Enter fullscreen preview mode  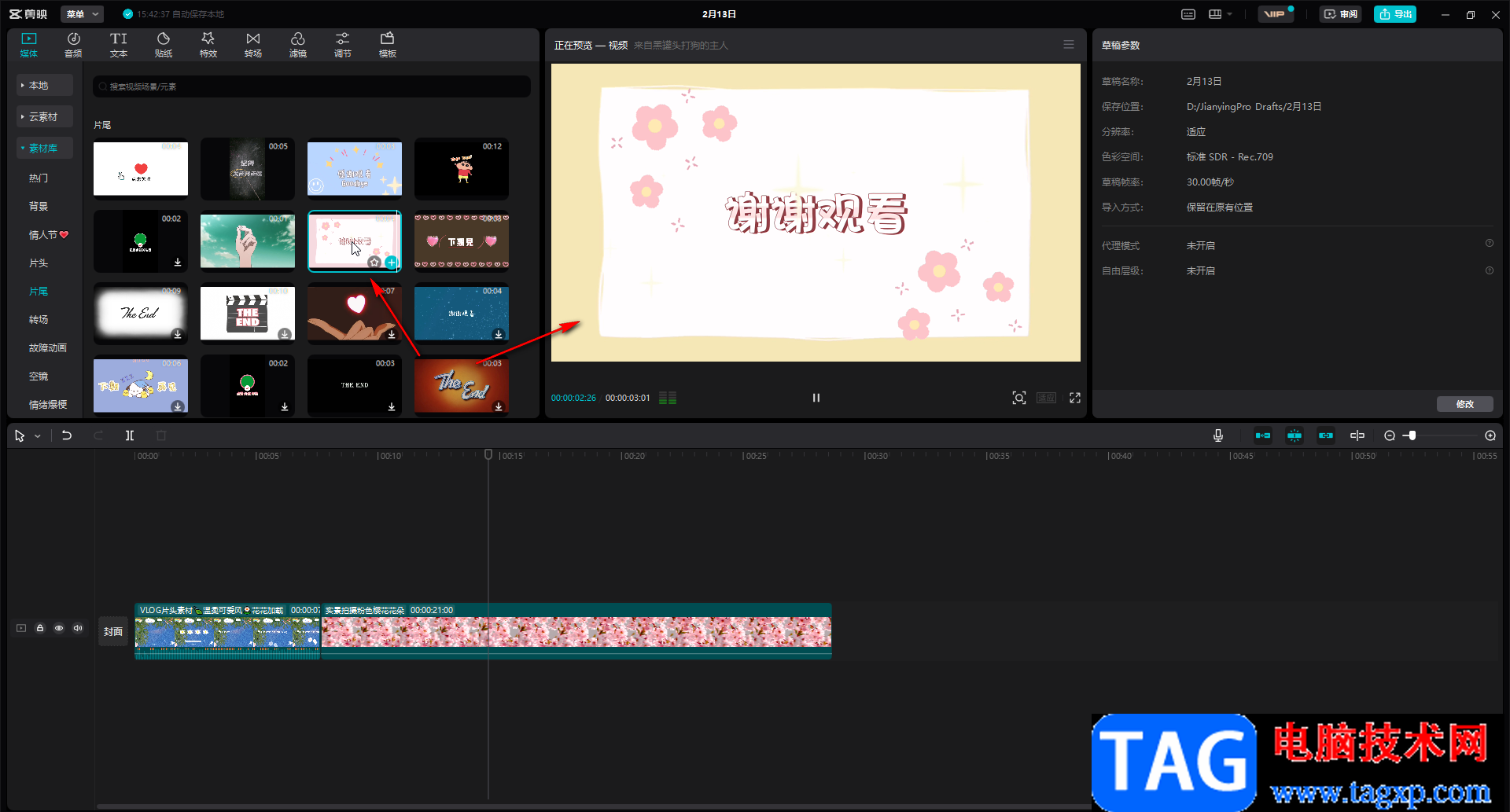(x=1074, y=398)
